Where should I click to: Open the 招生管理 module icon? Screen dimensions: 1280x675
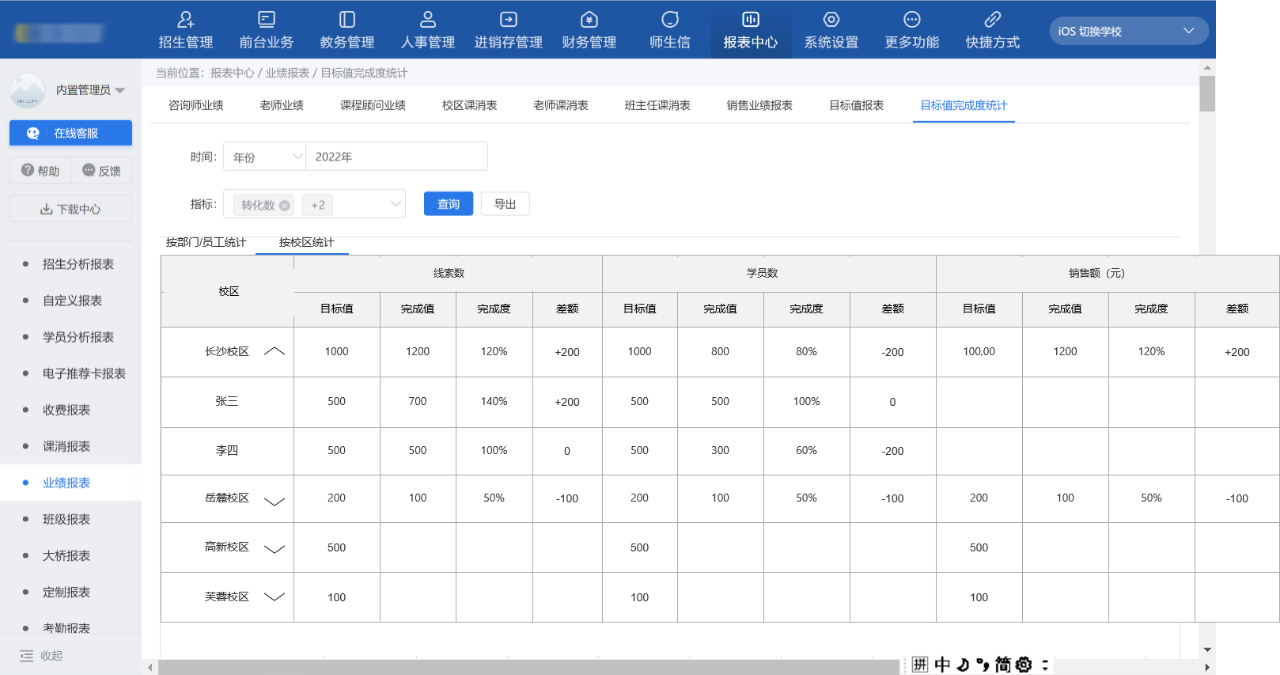(185, 19)
